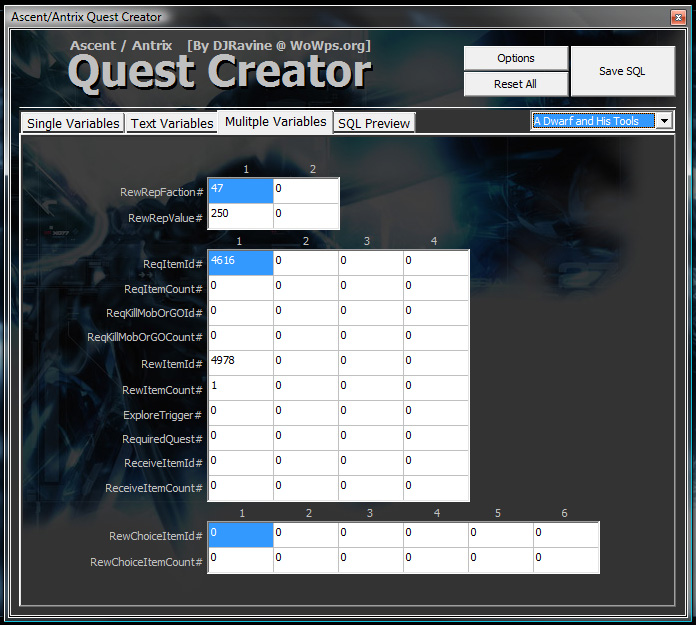
Task: Click RewRepValue column 2 cell
Action: click(306, 216)
